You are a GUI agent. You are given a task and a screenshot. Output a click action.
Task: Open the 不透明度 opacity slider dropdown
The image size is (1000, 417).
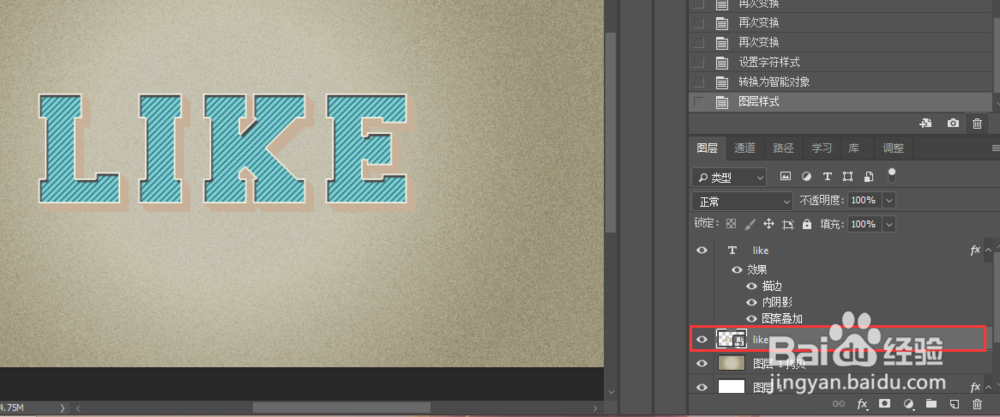890,200
